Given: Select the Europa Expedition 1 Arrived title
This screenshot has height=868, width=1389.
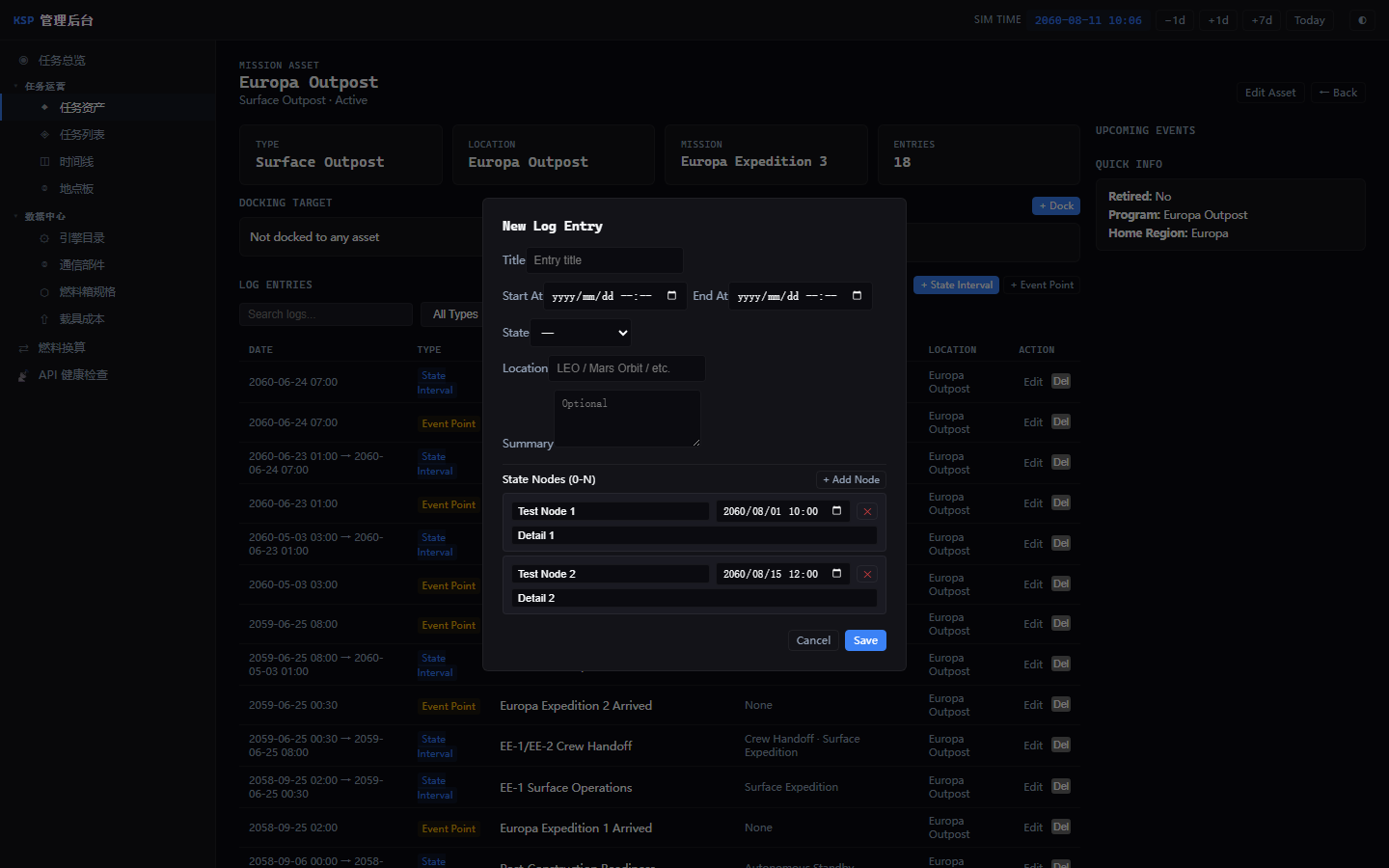Looking at the screenshot, I should (x=576, y=828).
